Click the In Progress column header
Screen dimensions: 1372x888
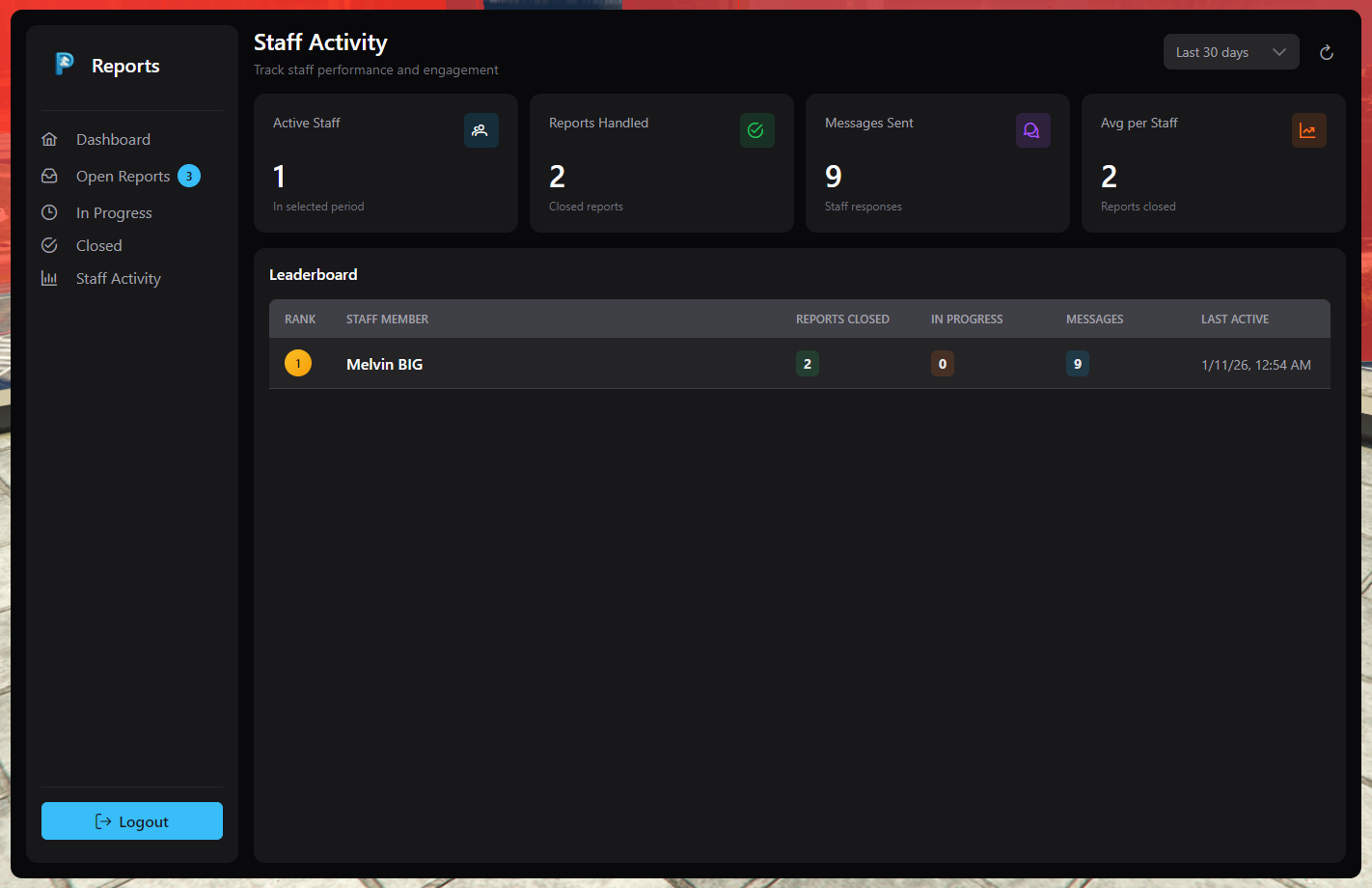(967, 319)
